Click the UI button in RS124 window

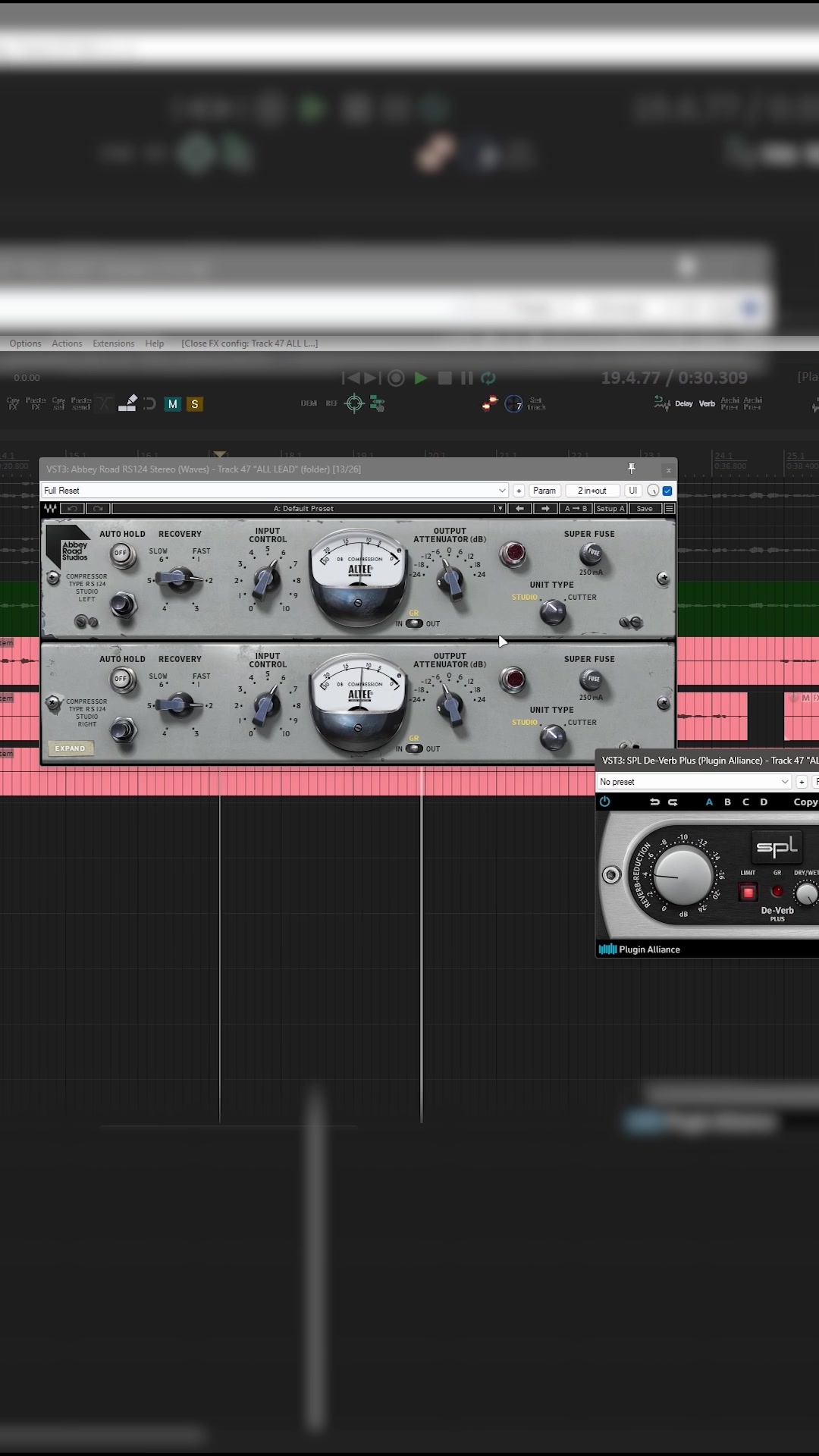click(x=633, y=491)
